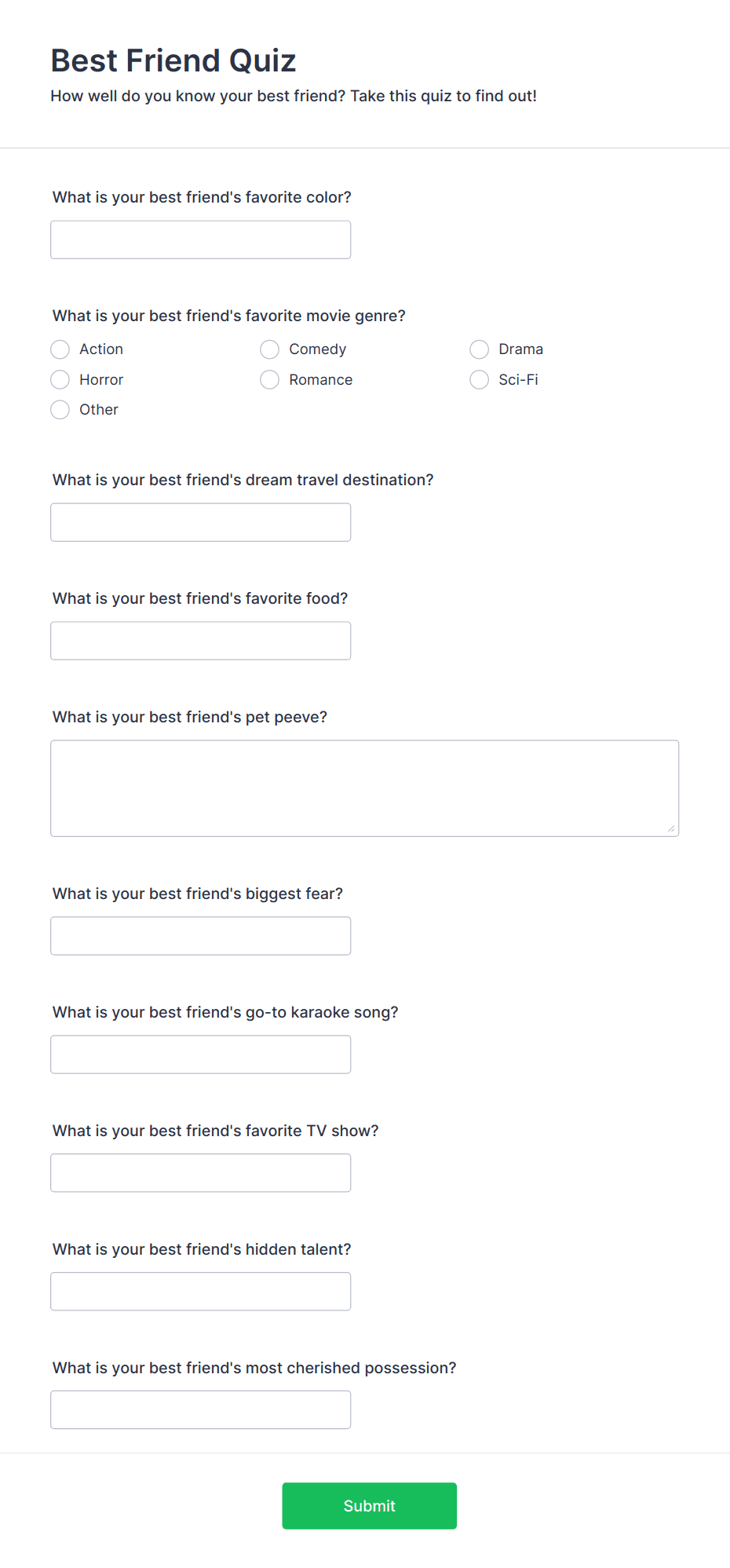
Task: Submit the Best Friend Quiz
Action: tap(370, 1506)
